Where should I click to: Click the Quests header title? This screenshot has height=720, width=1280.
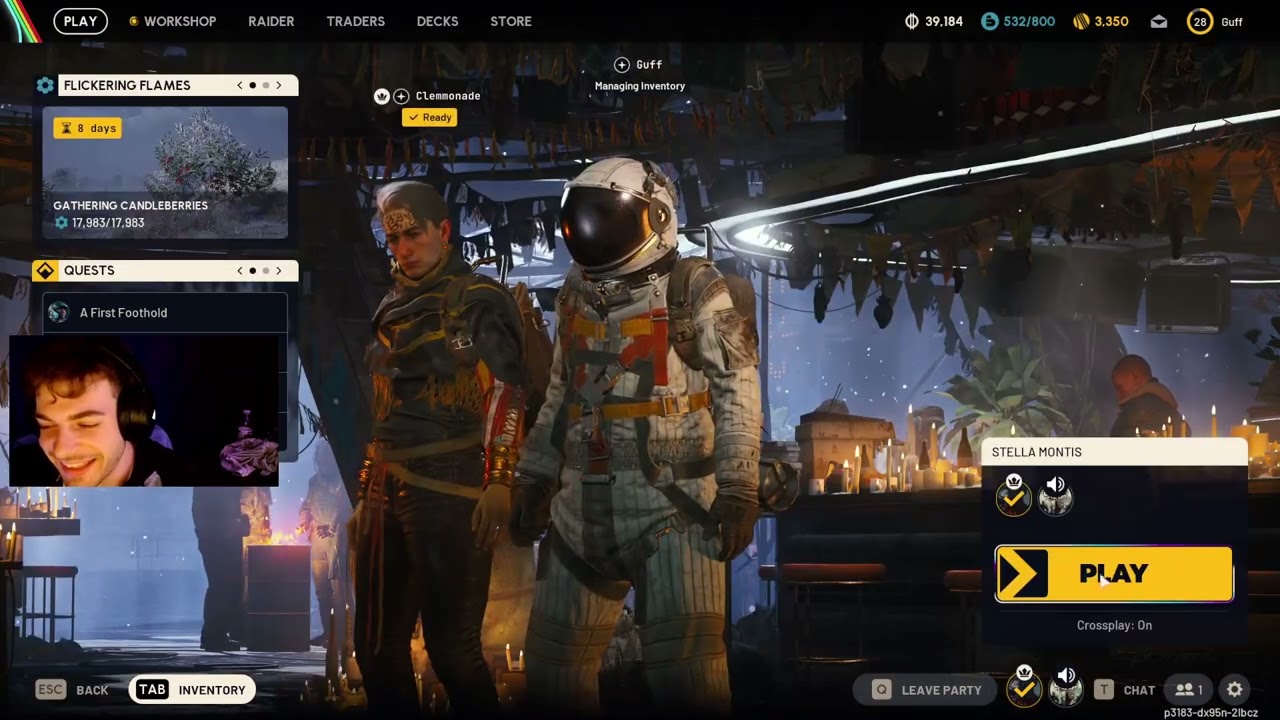[89, 270]
